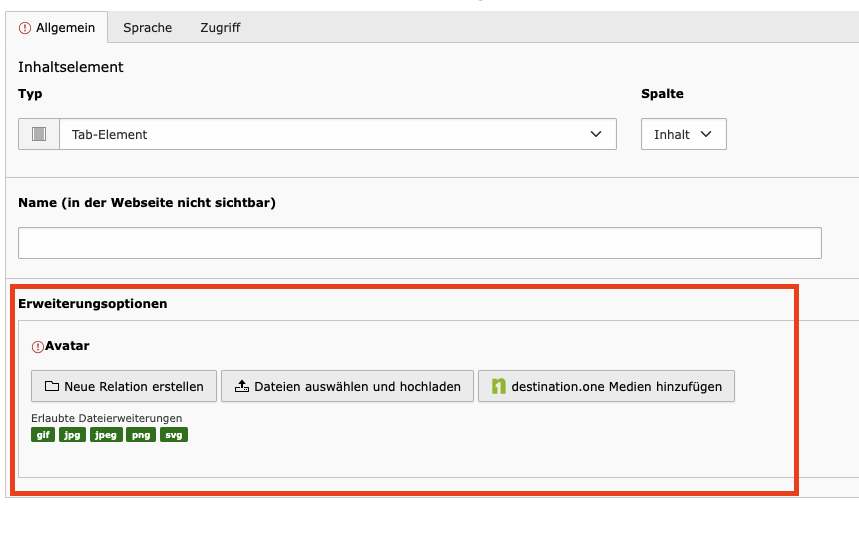This screenshot has height=543, width=859.
Task: Click the upload icon in Dateien auswählen
Action: (242, 386)
